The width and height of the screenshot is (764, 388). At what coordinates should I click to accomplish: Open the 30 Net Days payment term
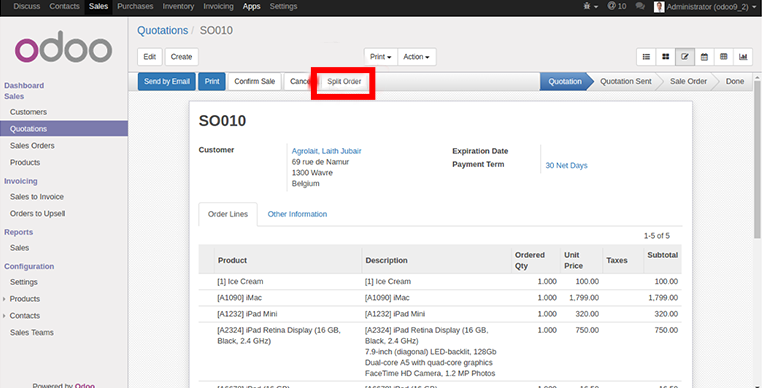566,166
